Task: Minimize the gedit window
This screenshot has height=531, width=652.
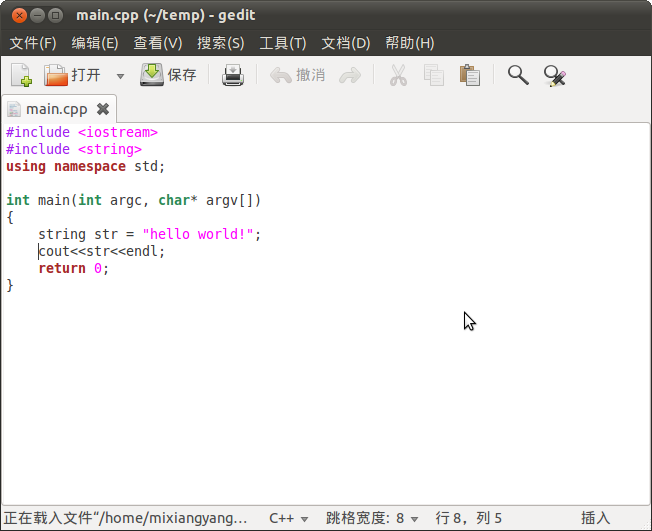Action: pos(37,16)
